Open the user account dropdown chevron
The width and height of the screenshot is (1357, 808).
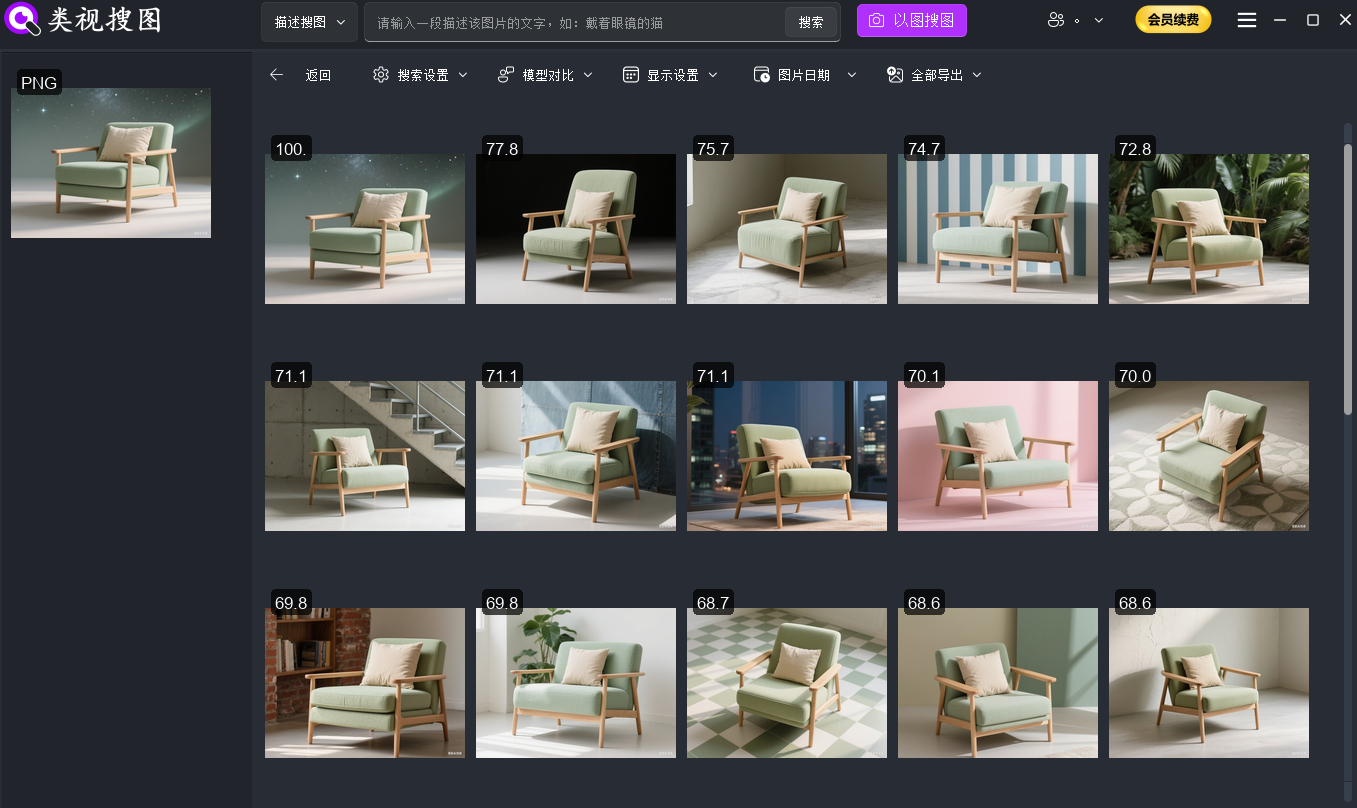1099,21
